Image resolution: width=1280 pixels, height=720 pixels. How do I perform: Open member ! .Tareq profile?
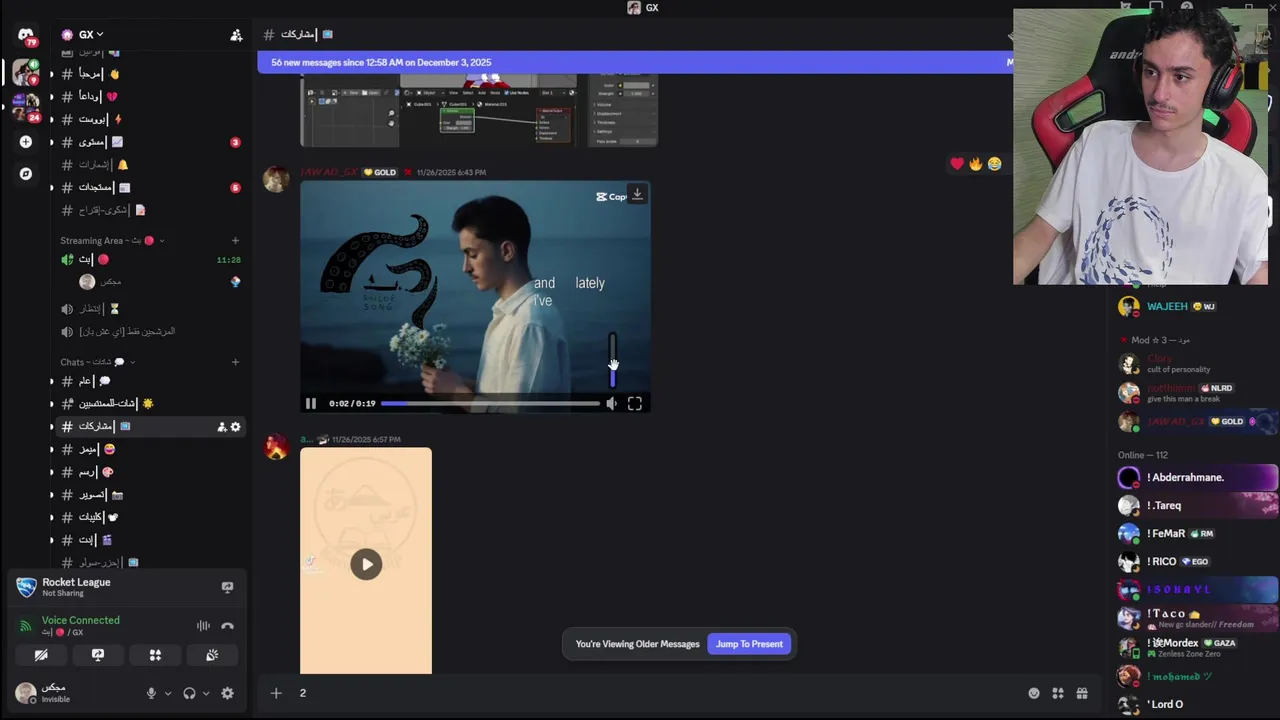coord(1196,506)
